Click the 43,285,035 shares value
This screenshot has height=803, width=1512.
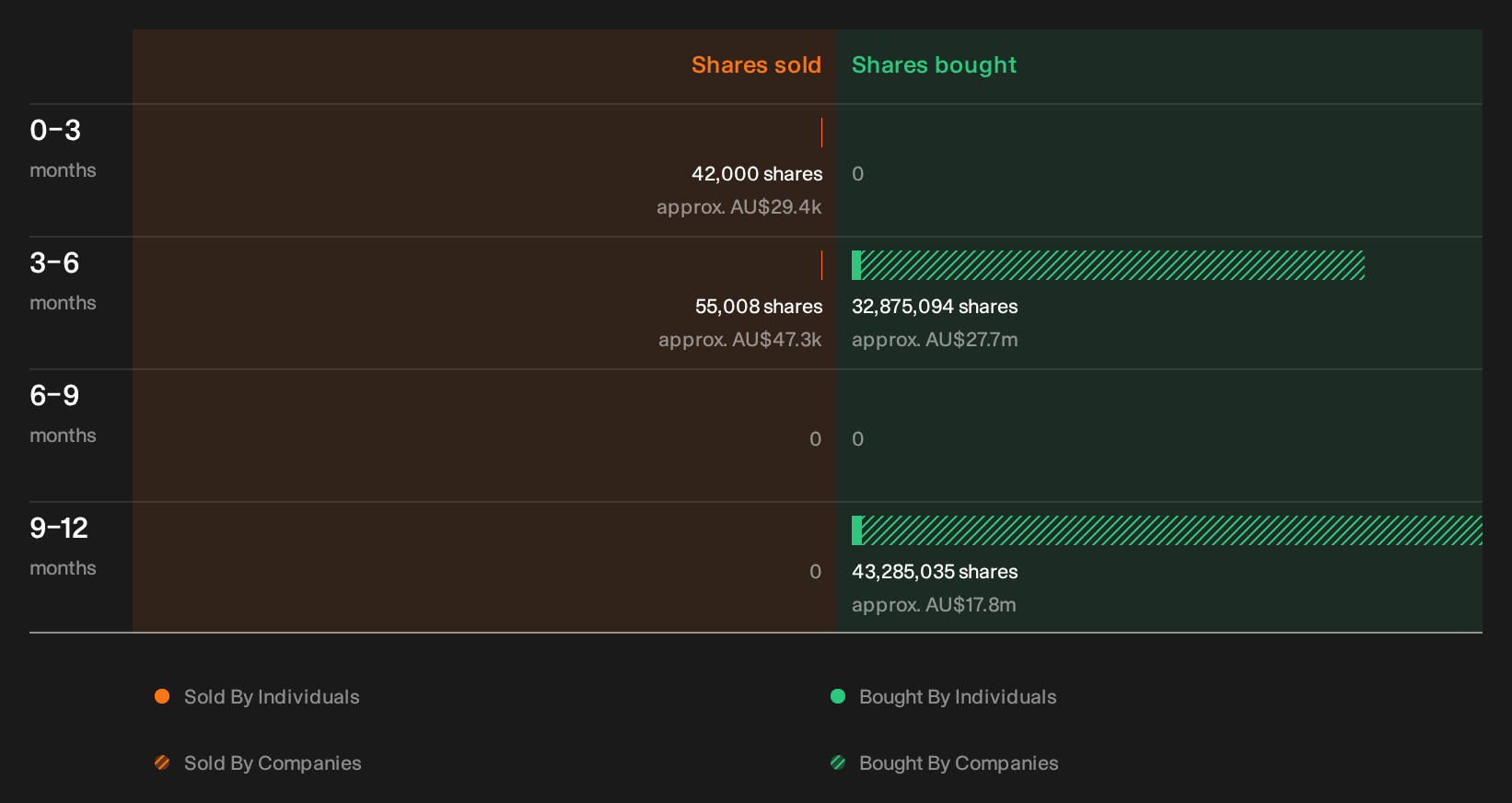click(935, 572)
